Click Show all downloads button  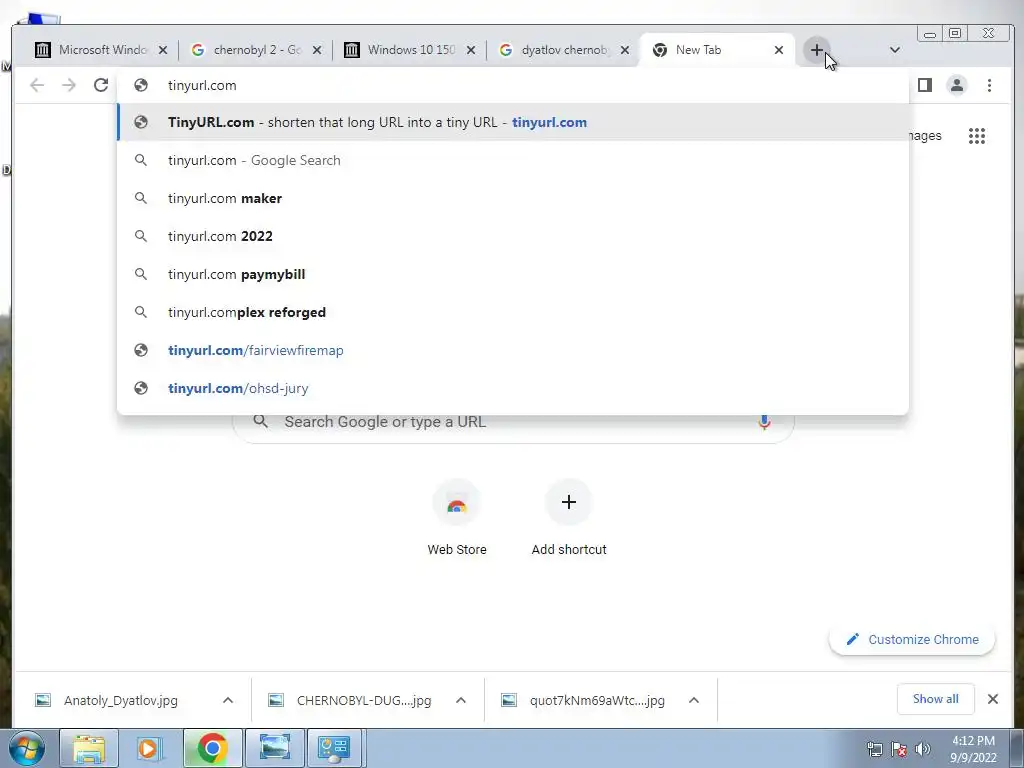935,699
